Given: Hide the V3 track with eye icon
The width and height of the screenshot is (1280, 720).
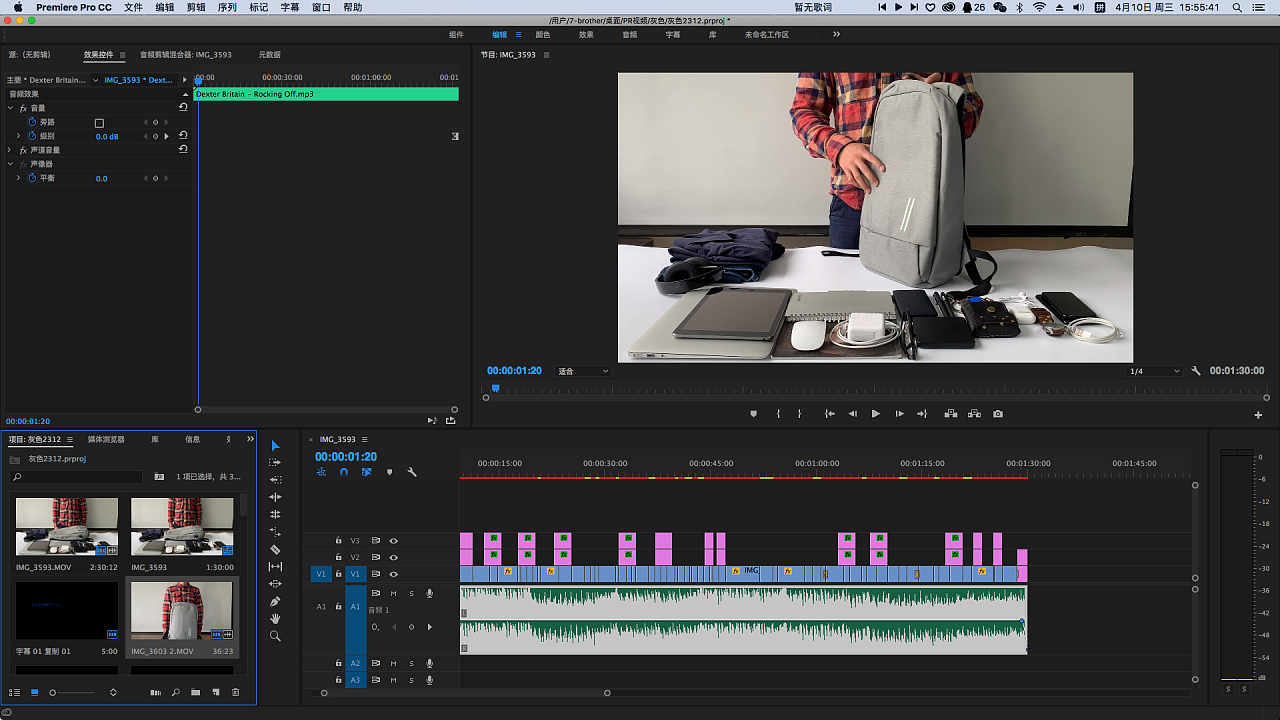Looking at the screenshot, I should 393,541.
